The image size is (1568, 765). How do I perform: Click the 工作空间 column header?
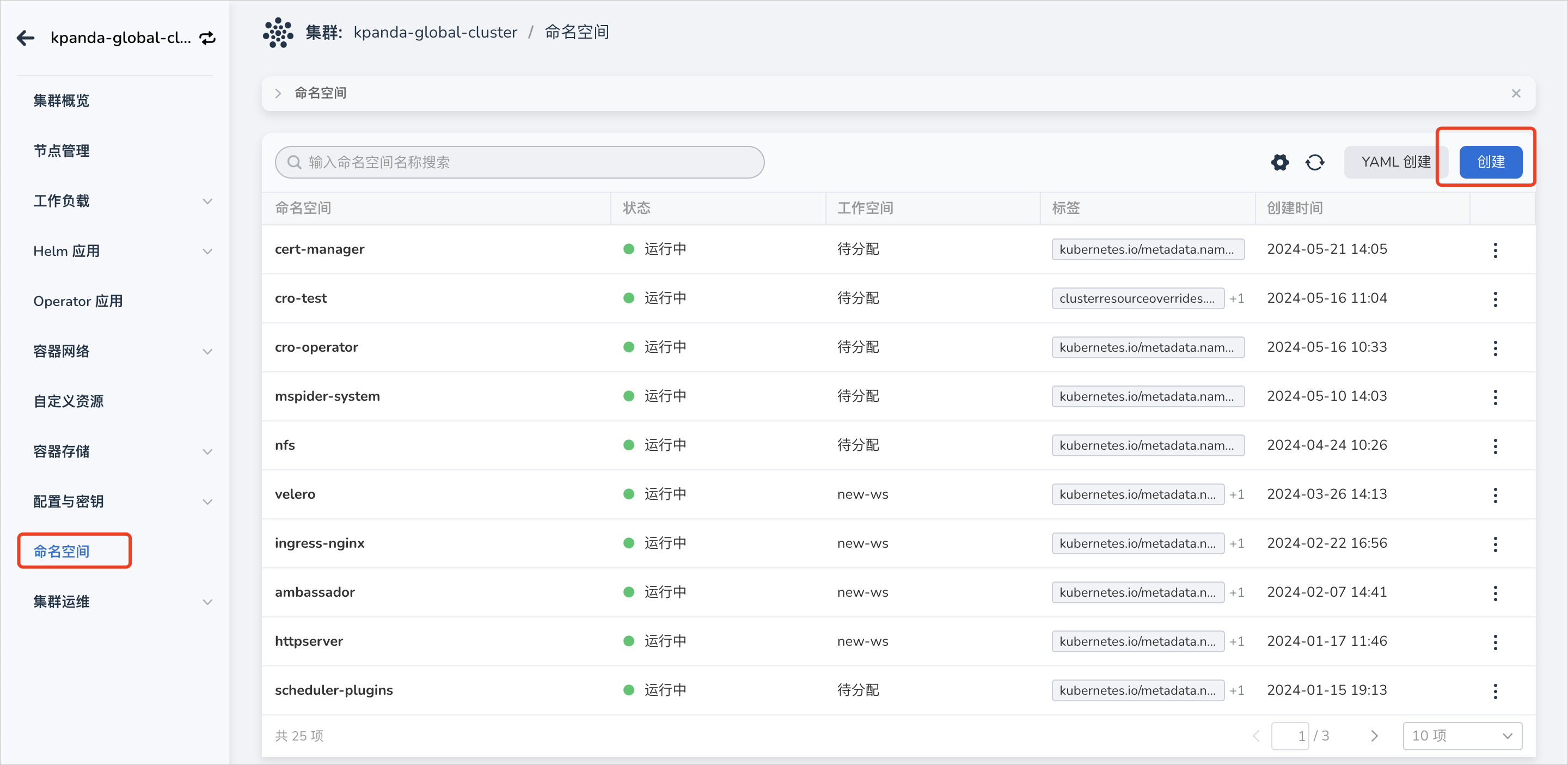865,208
